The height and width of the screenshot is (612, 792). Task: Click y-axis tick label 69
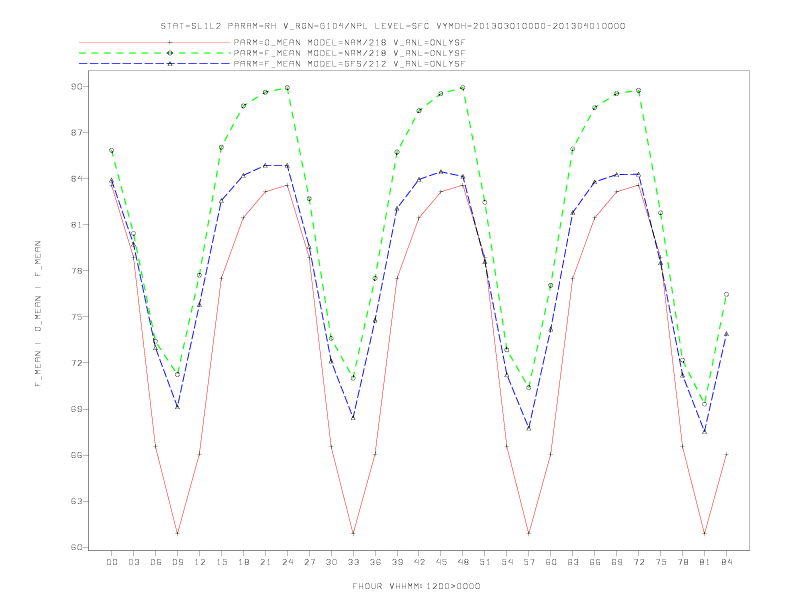(x=77, y=409)
